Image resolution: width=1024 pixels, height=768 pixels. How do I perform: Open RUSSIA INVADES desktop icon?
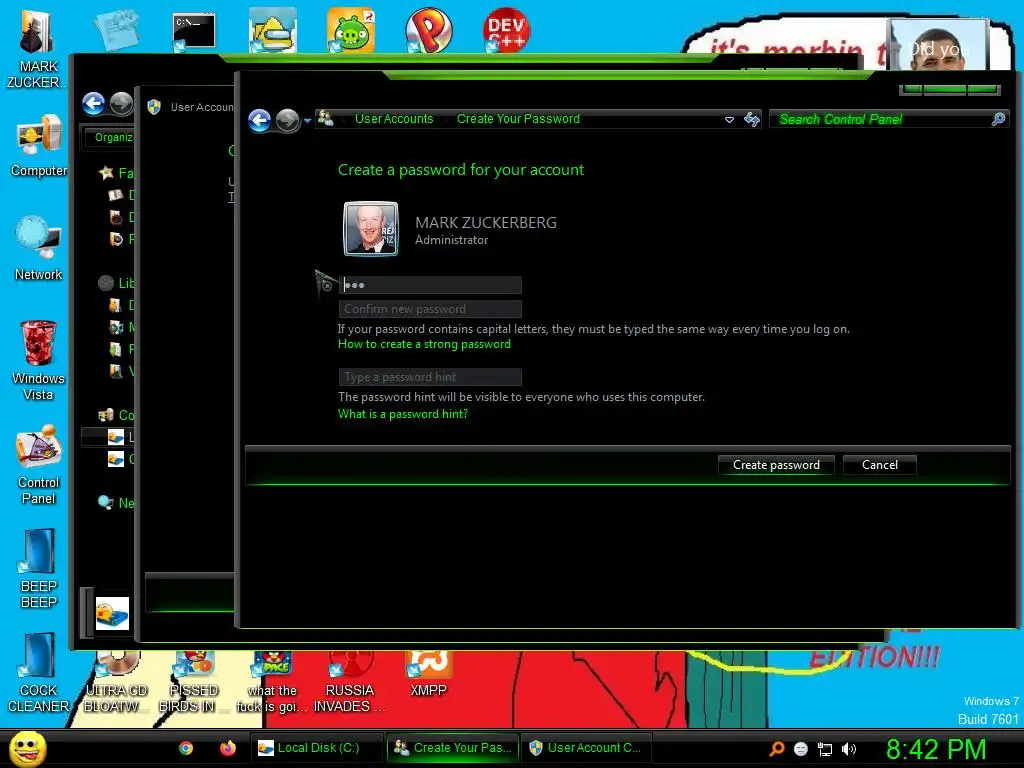tap(350, 682)
